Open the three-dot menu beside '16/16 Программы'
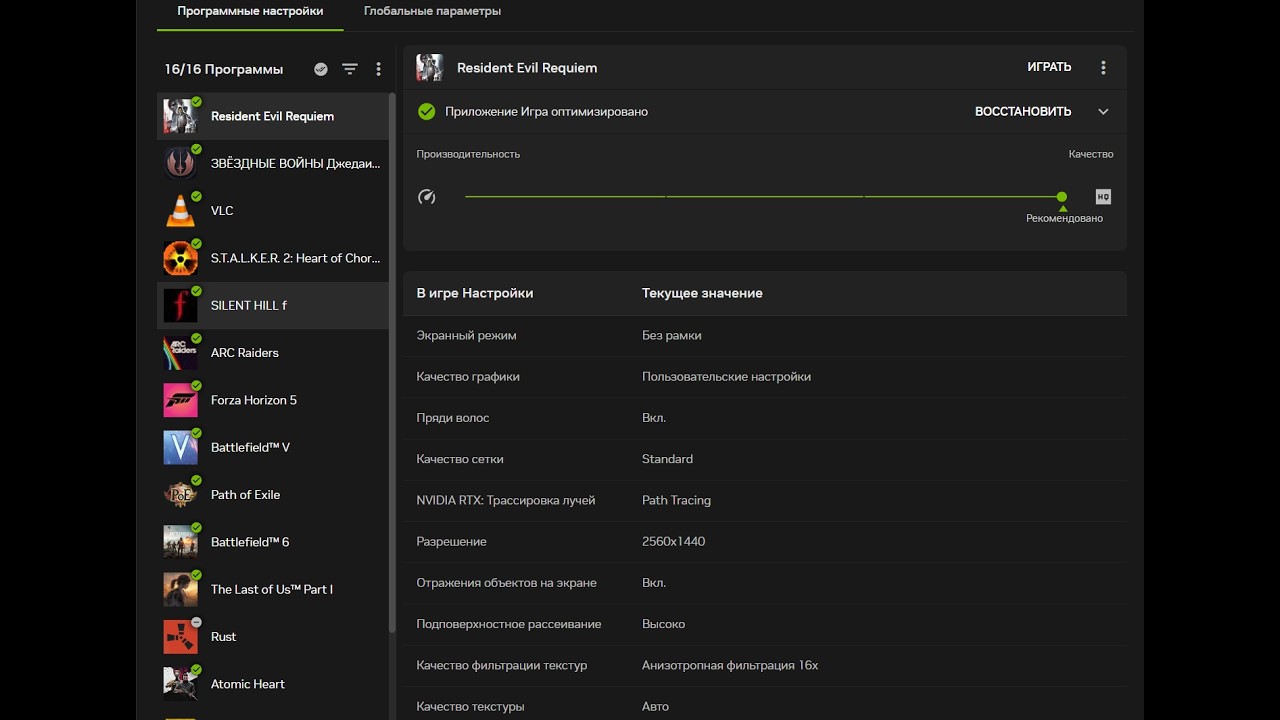1280x720 pixels. (x=378, y=69)
